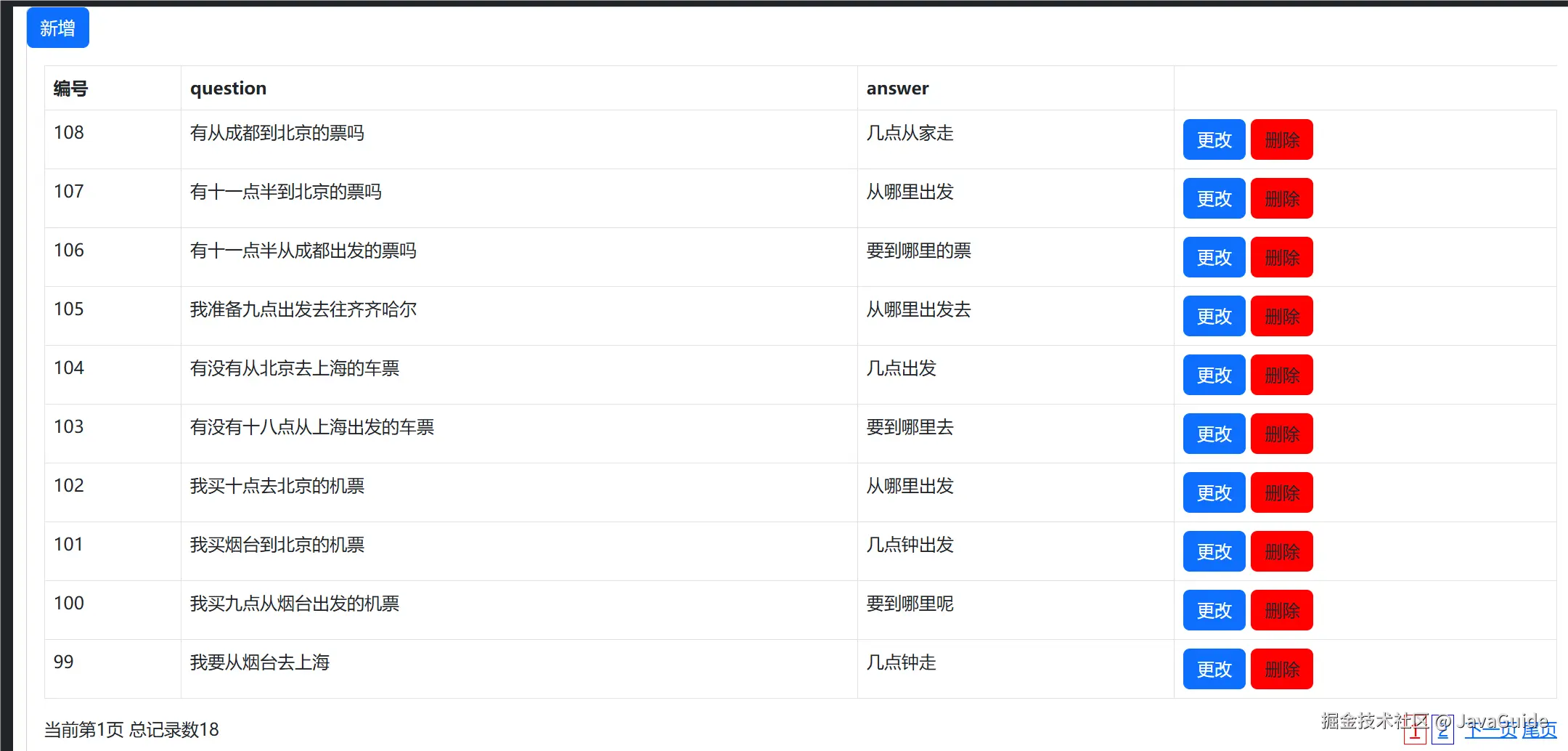
Task: Jump to last page with 尾页
Action: coord(1539,730)
